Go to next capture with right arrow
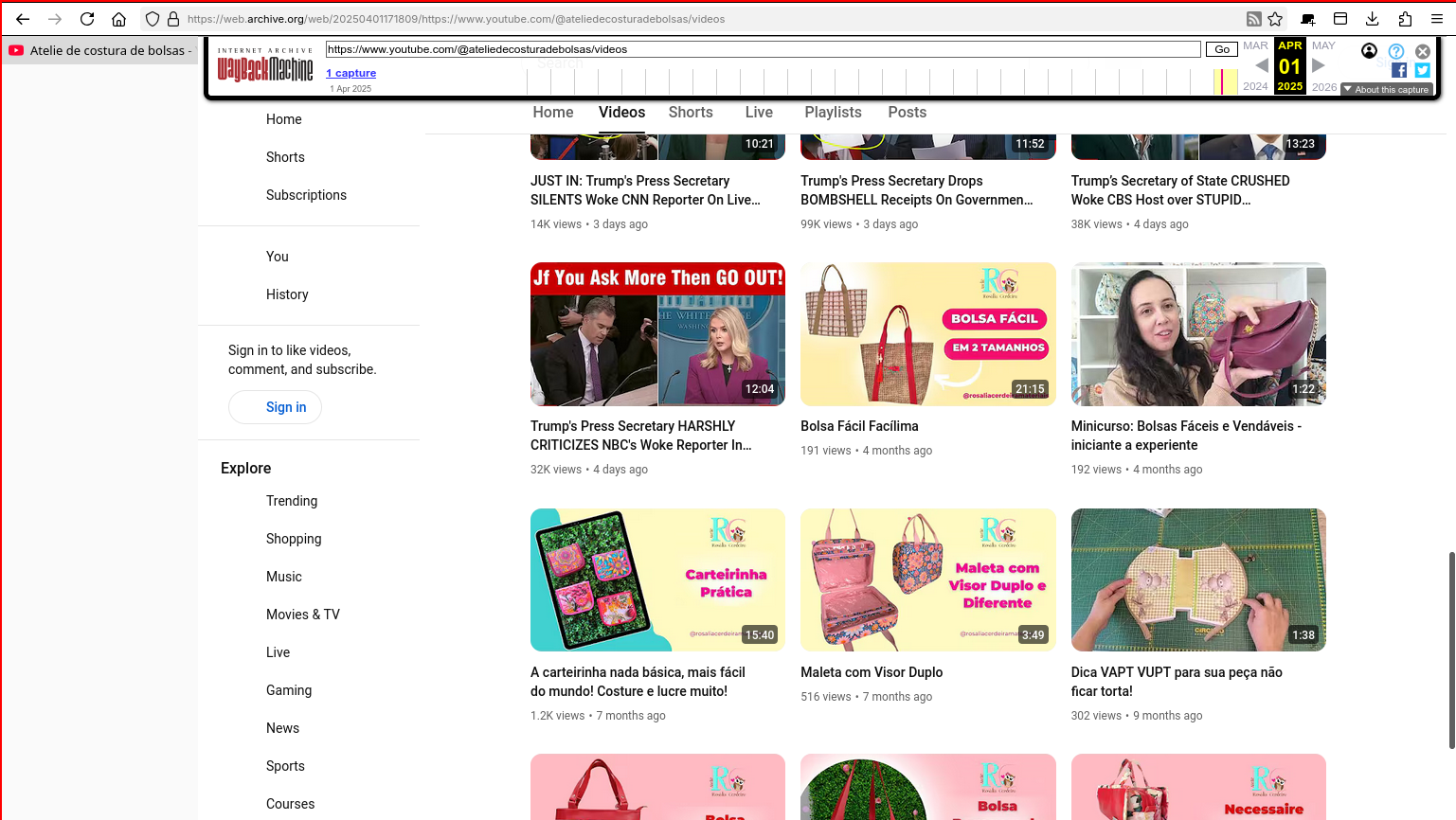 coord(1318,65)
